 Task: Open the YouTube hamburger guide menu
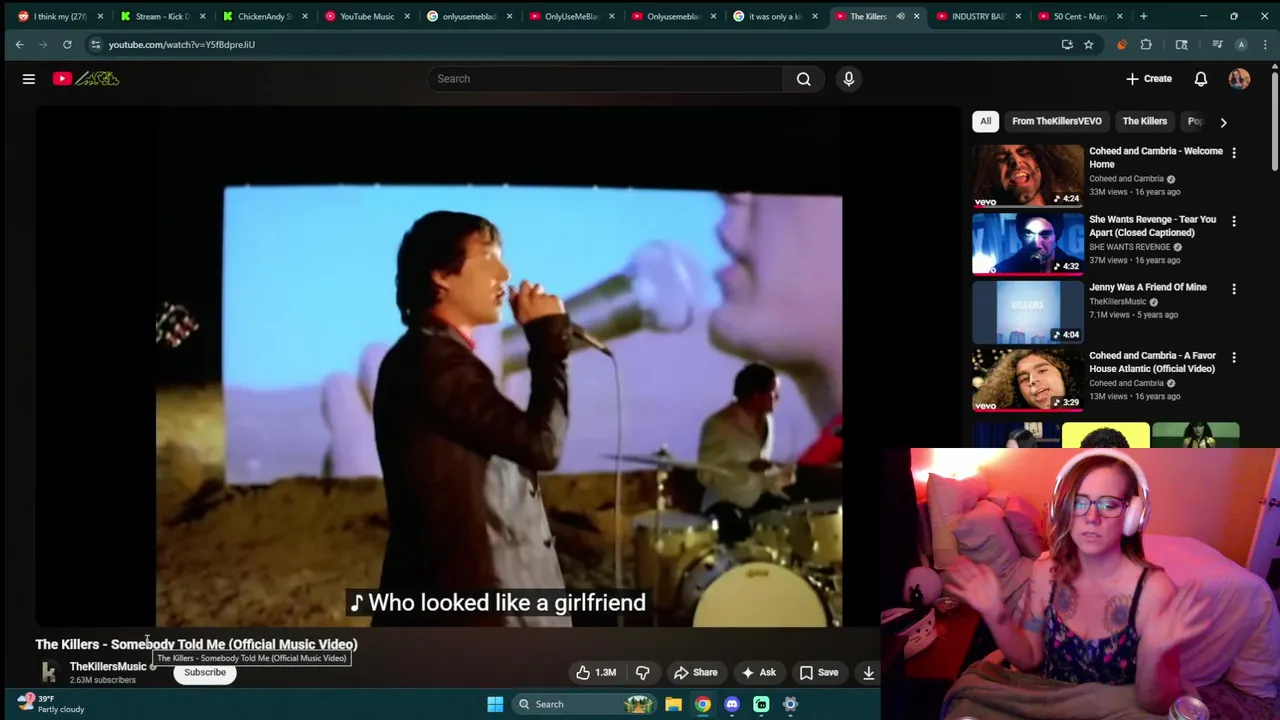click(29, 79)
